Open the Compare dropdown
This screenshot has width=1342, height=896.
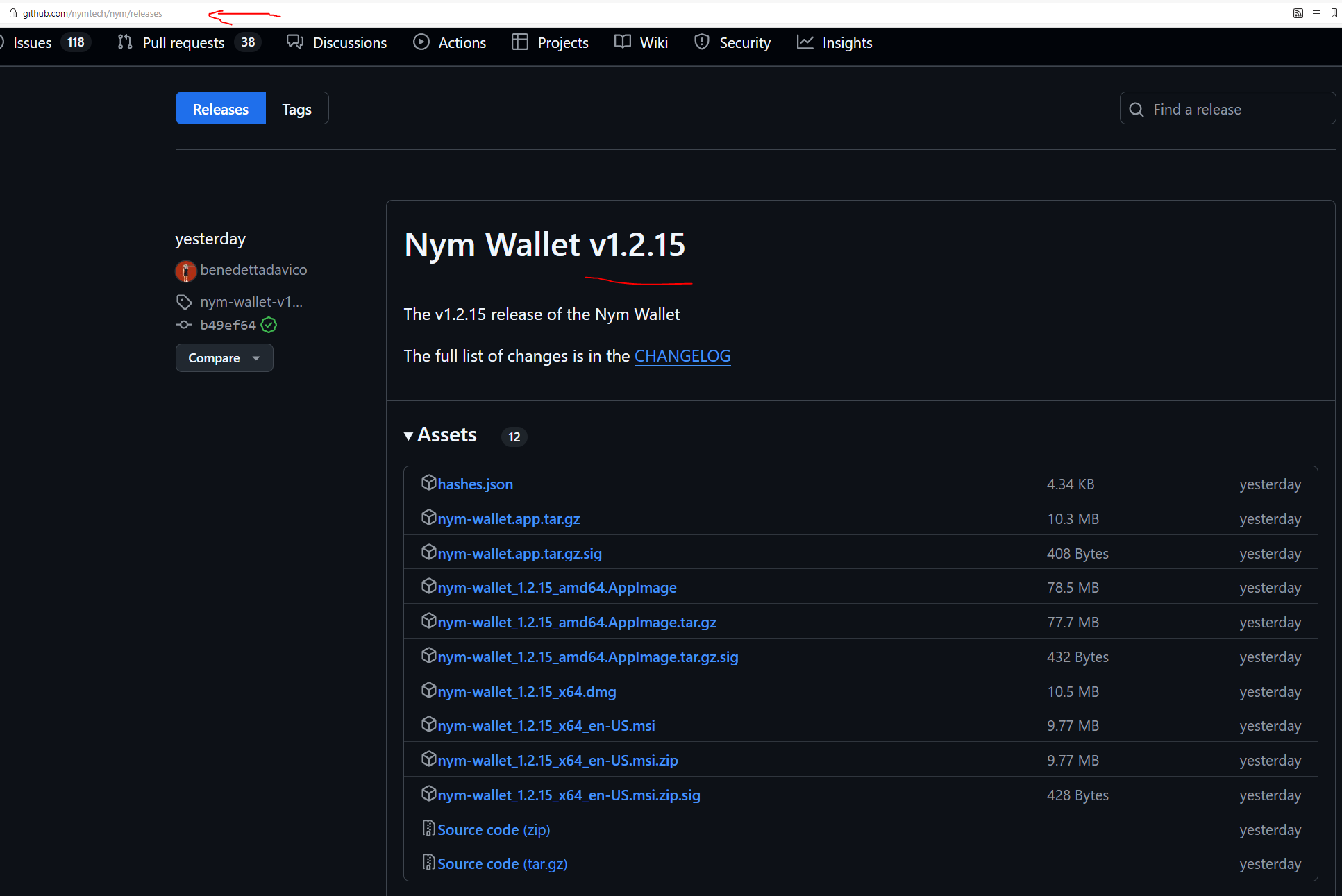224,357
